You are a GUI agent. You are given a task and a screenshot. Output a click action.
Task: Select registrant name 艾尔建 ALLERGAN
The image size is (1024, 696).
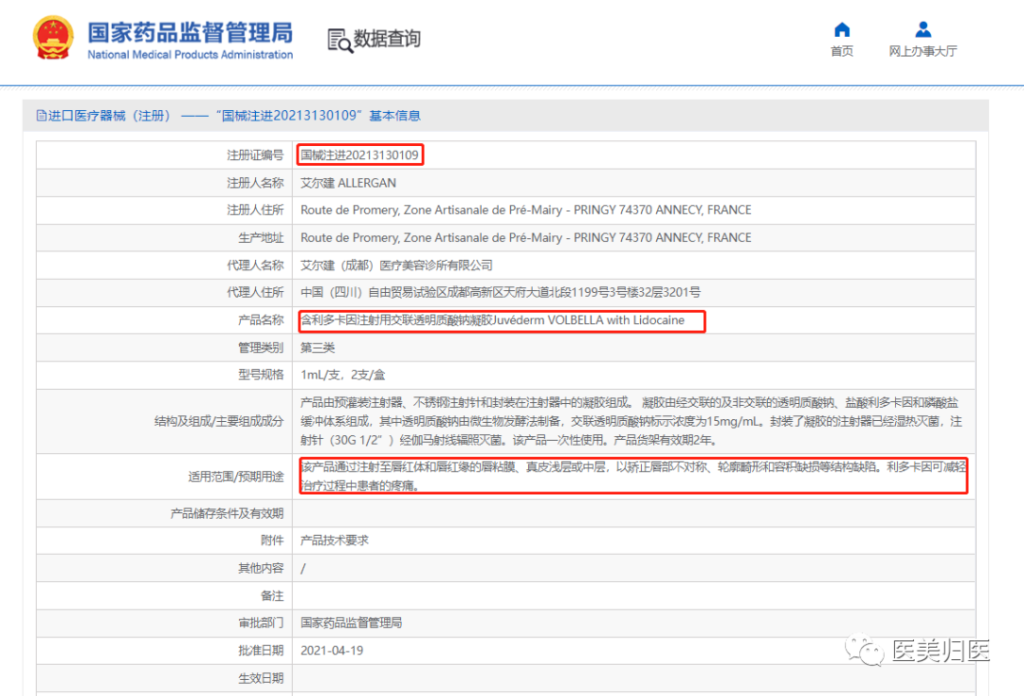point(348,183)
